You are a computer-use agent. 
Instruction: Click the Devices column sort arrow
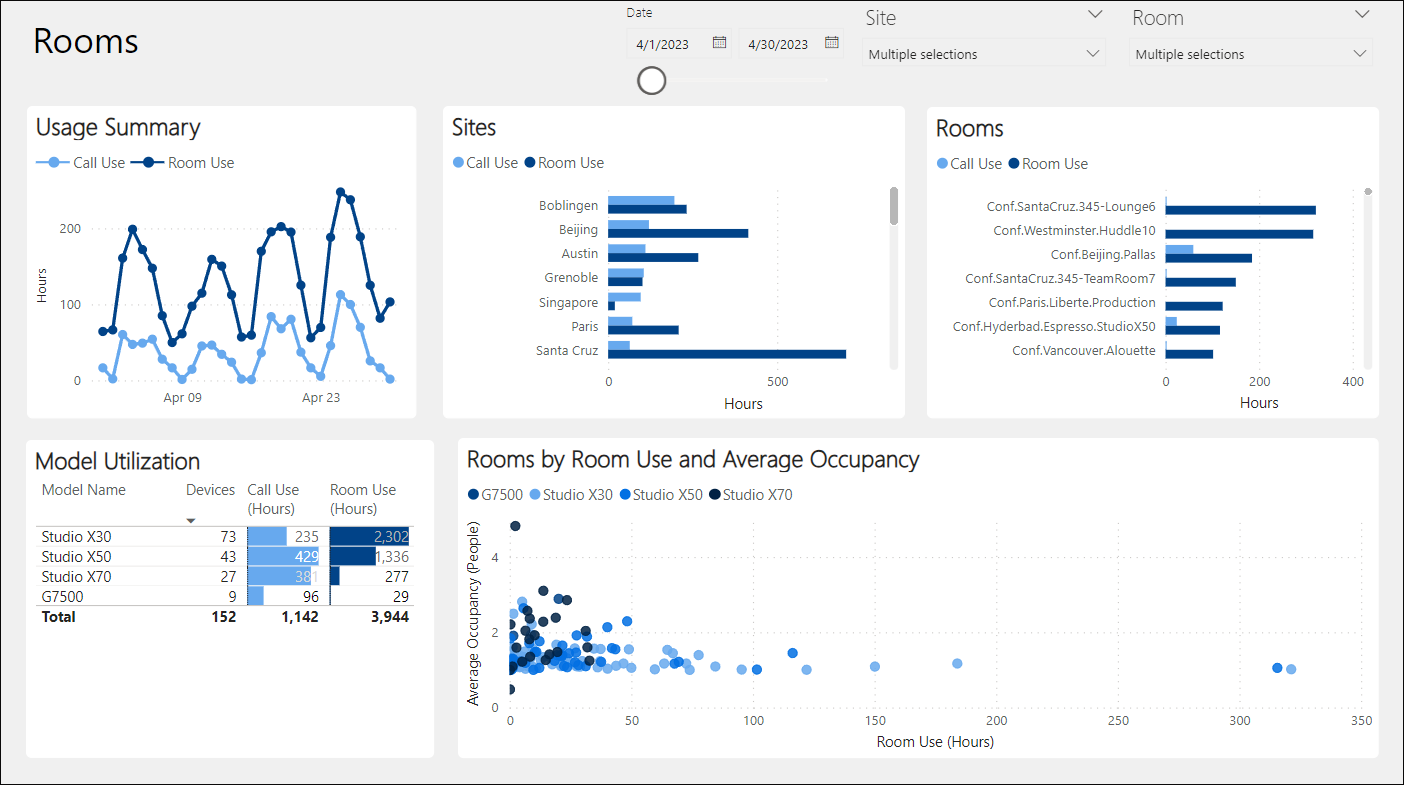point(191,520)
